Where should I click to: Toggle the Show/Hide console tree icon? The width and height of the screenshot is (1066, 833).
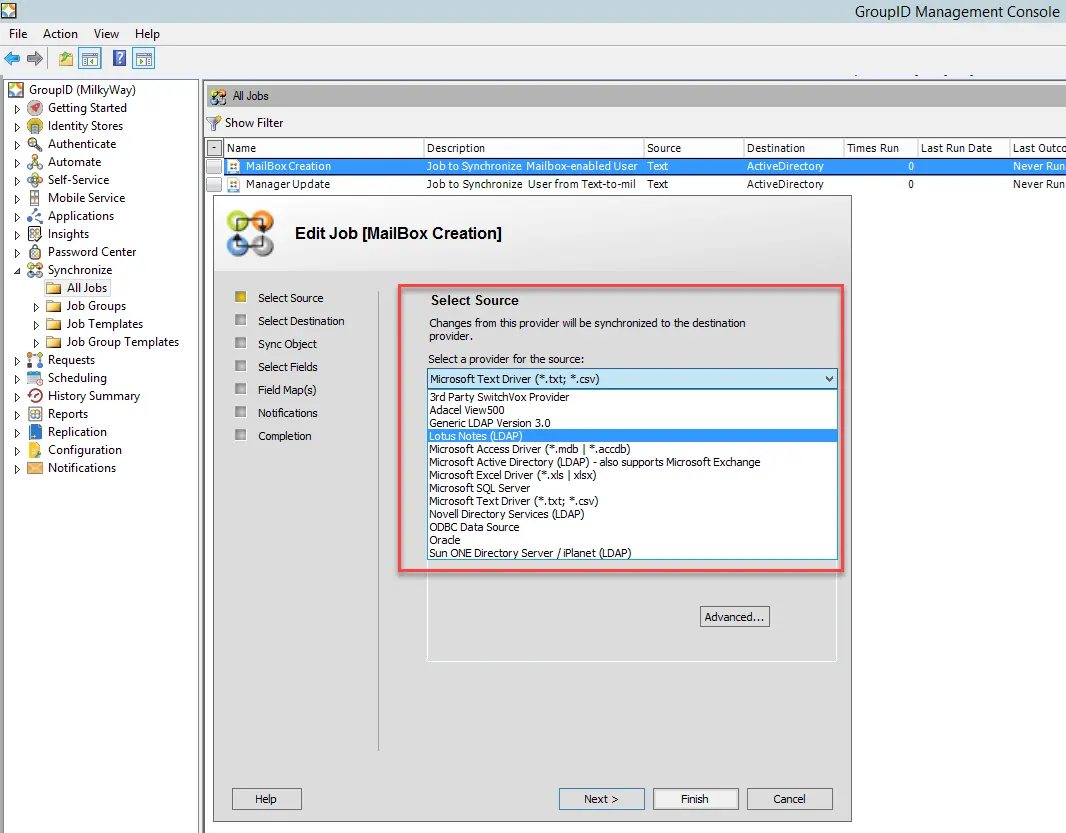click(90, 59)
